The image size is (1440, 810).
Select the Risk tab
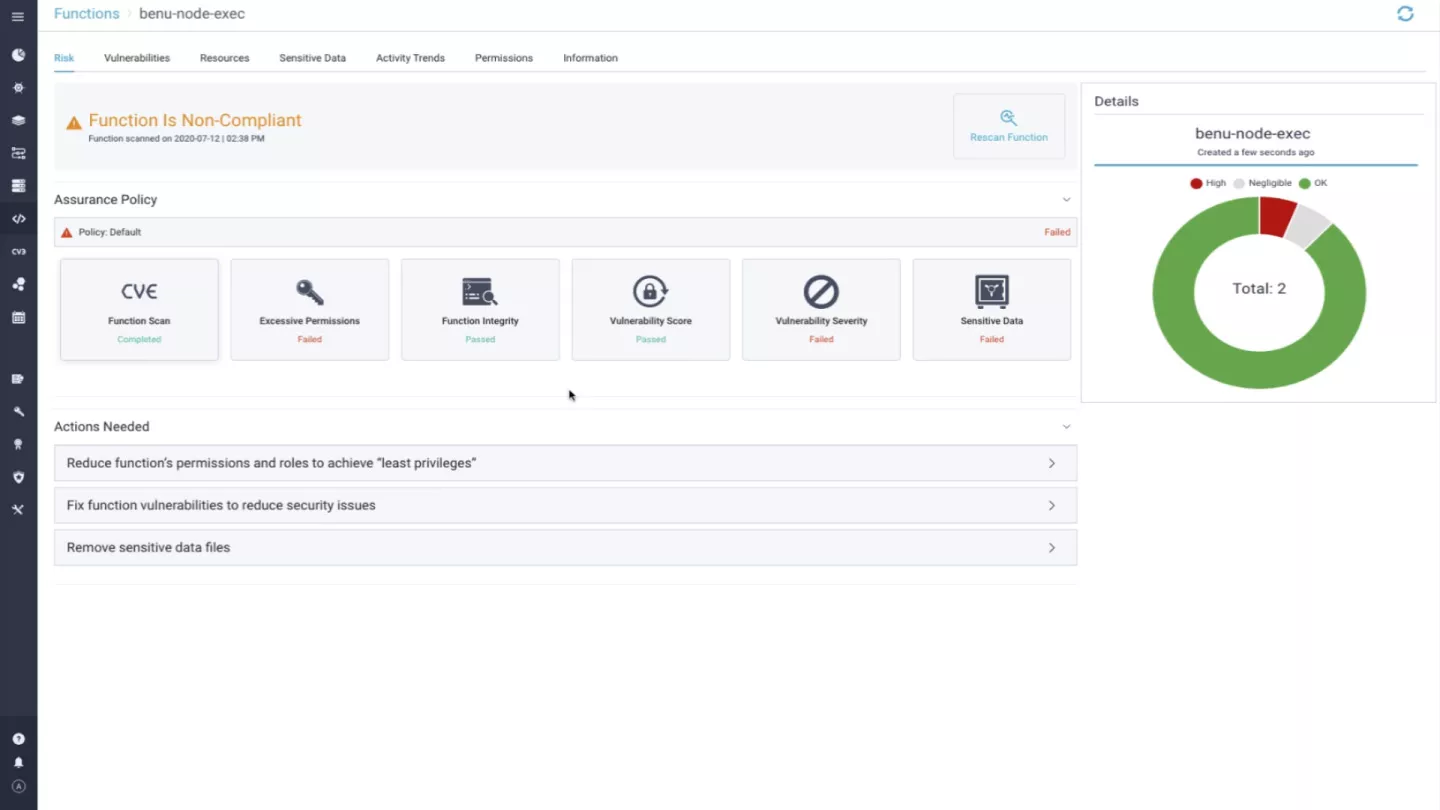tap(64, 58)
